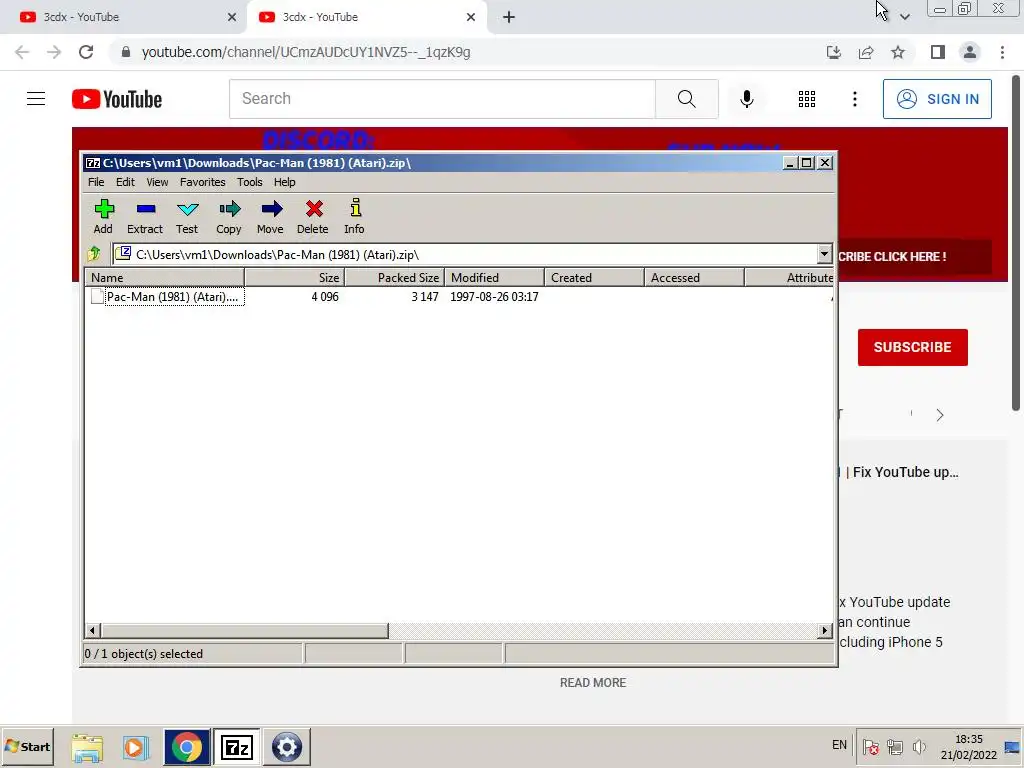The height and width of the screenshot is (768, 1024).
Task: Click the 4 096 size value
Action: point(325,296)
